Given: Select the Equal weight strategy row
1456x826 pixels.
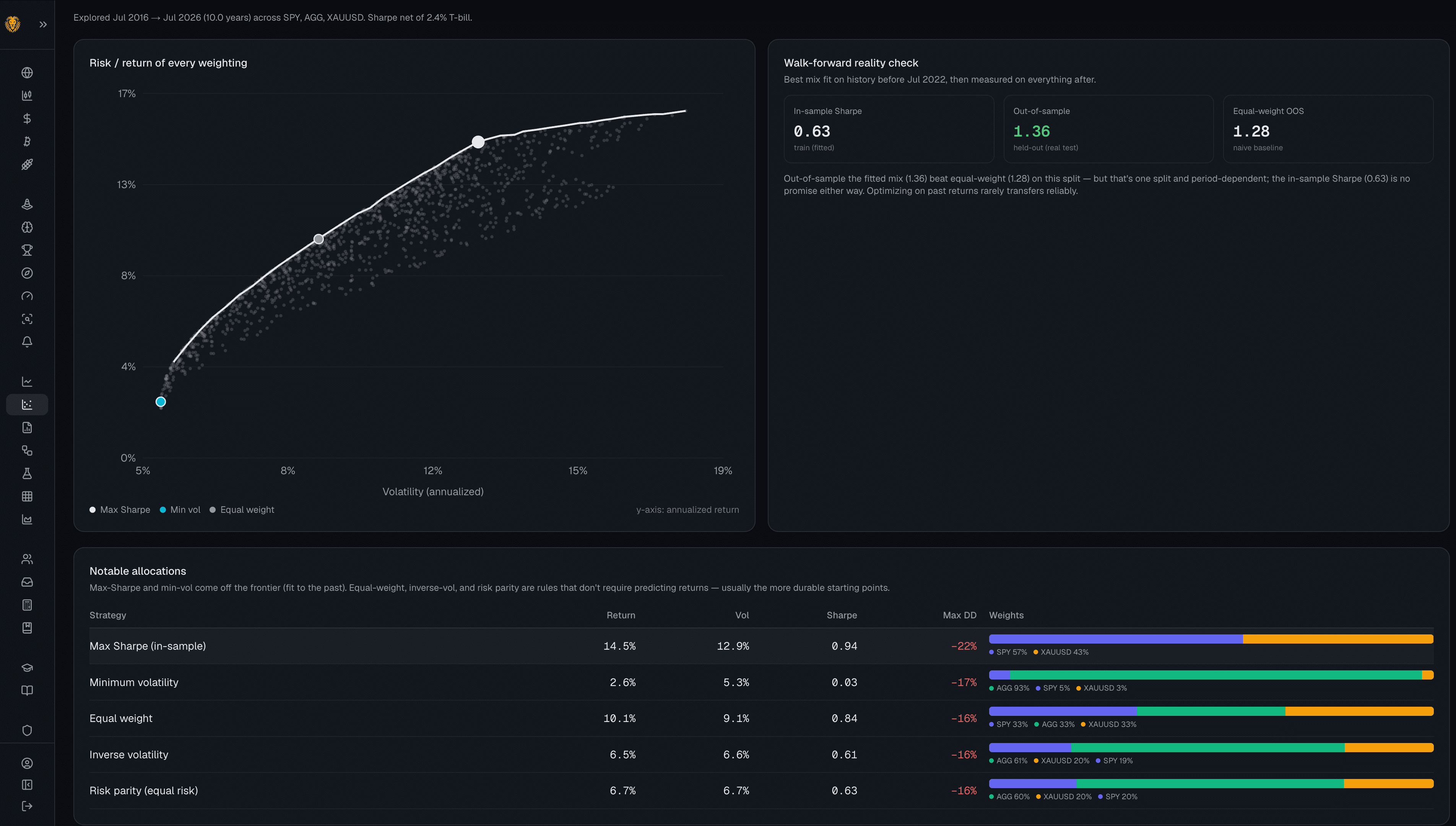Looking at the screenshot, I should coord(761,718).
